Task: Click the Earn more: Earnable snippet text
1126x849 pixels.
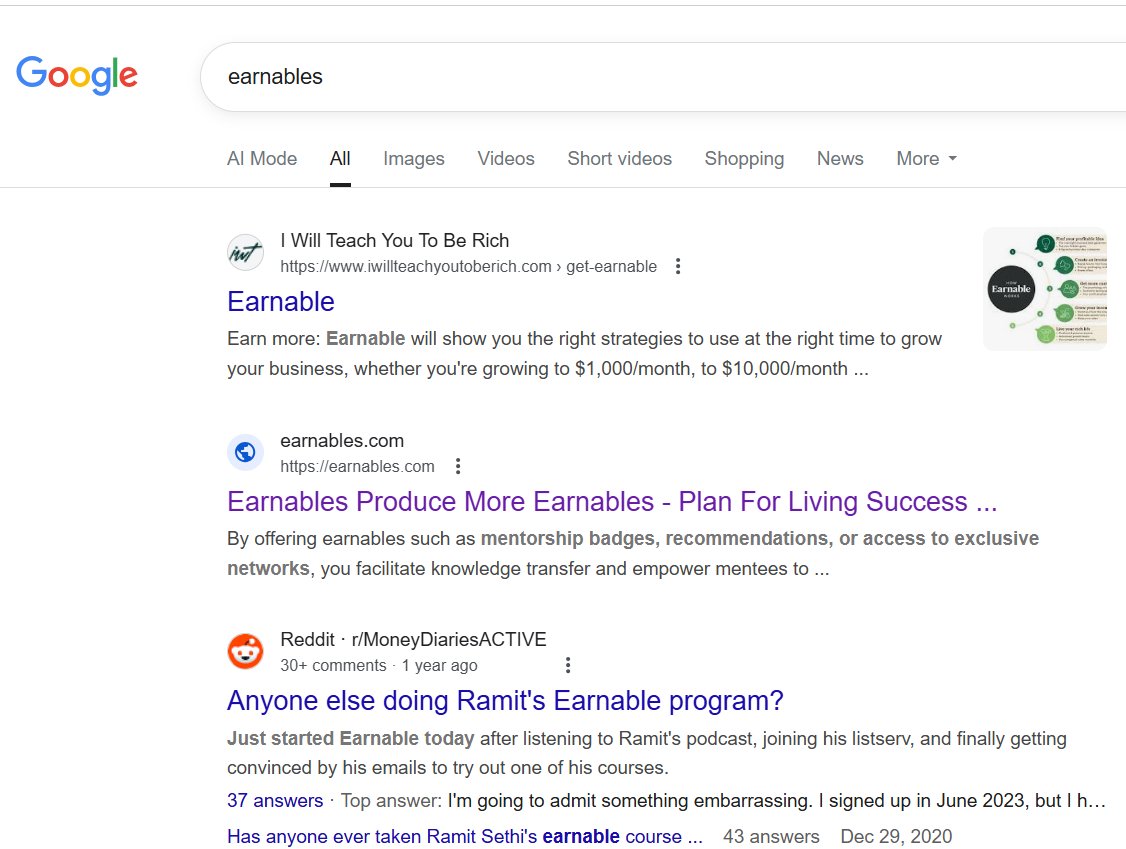Action: pyautogui.click(x=584, y=353)
